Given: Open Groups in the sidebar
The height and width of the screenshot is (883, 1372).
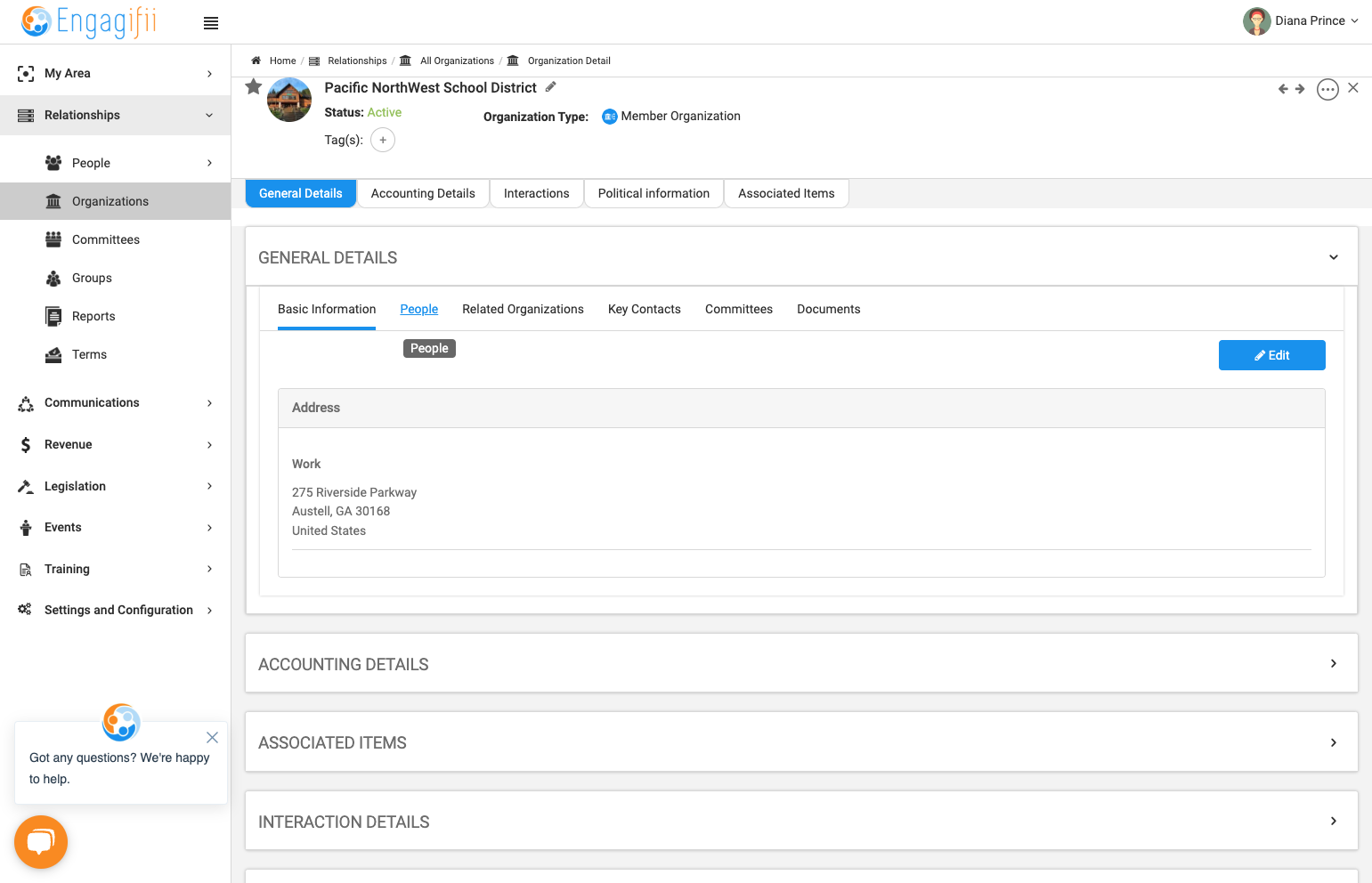Looking at the screenshot, I should pyautogui.click(x=116, y=278).
